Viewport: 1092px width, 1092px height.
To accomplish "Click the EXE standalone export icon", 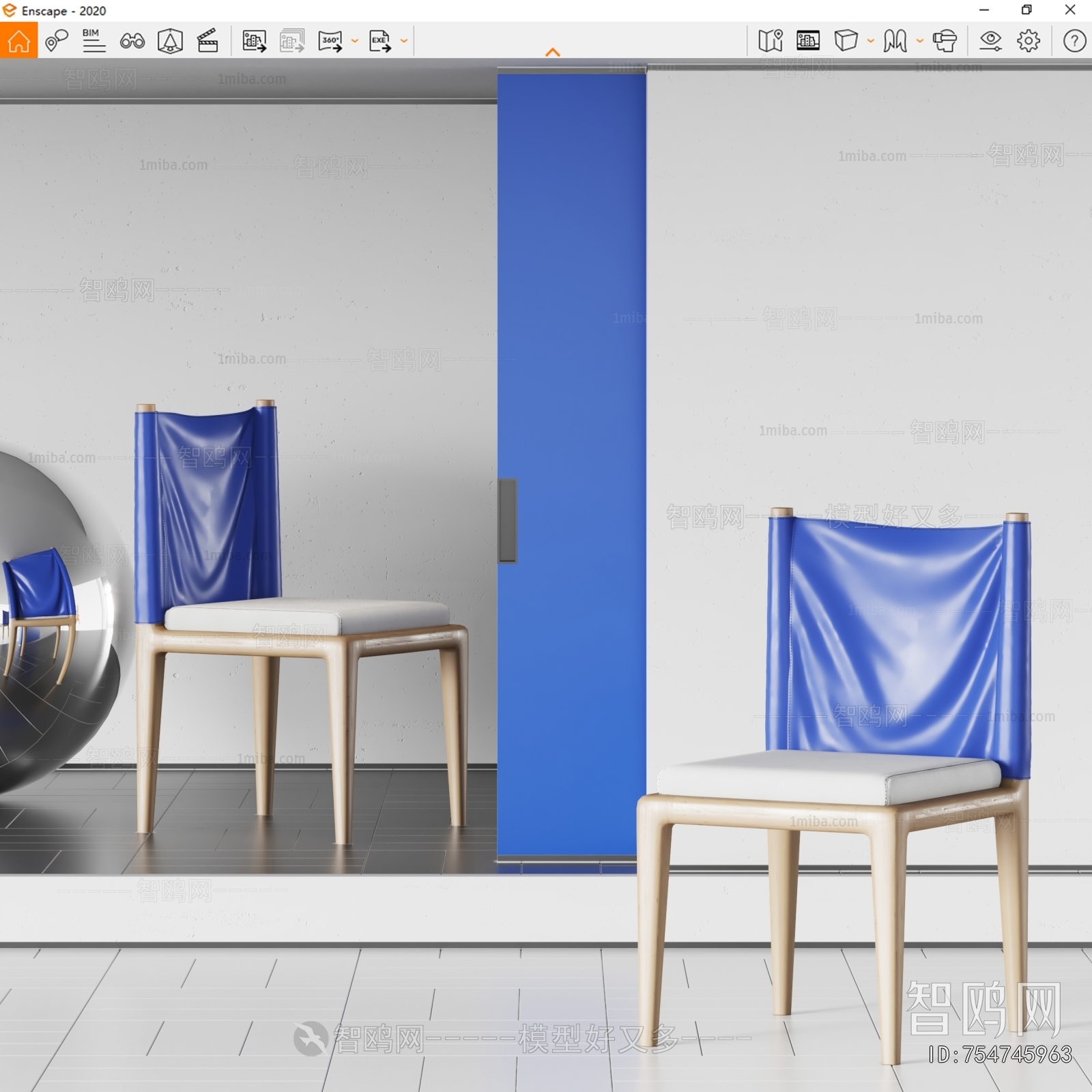I will pyautogui.click(x=380, y=41).
